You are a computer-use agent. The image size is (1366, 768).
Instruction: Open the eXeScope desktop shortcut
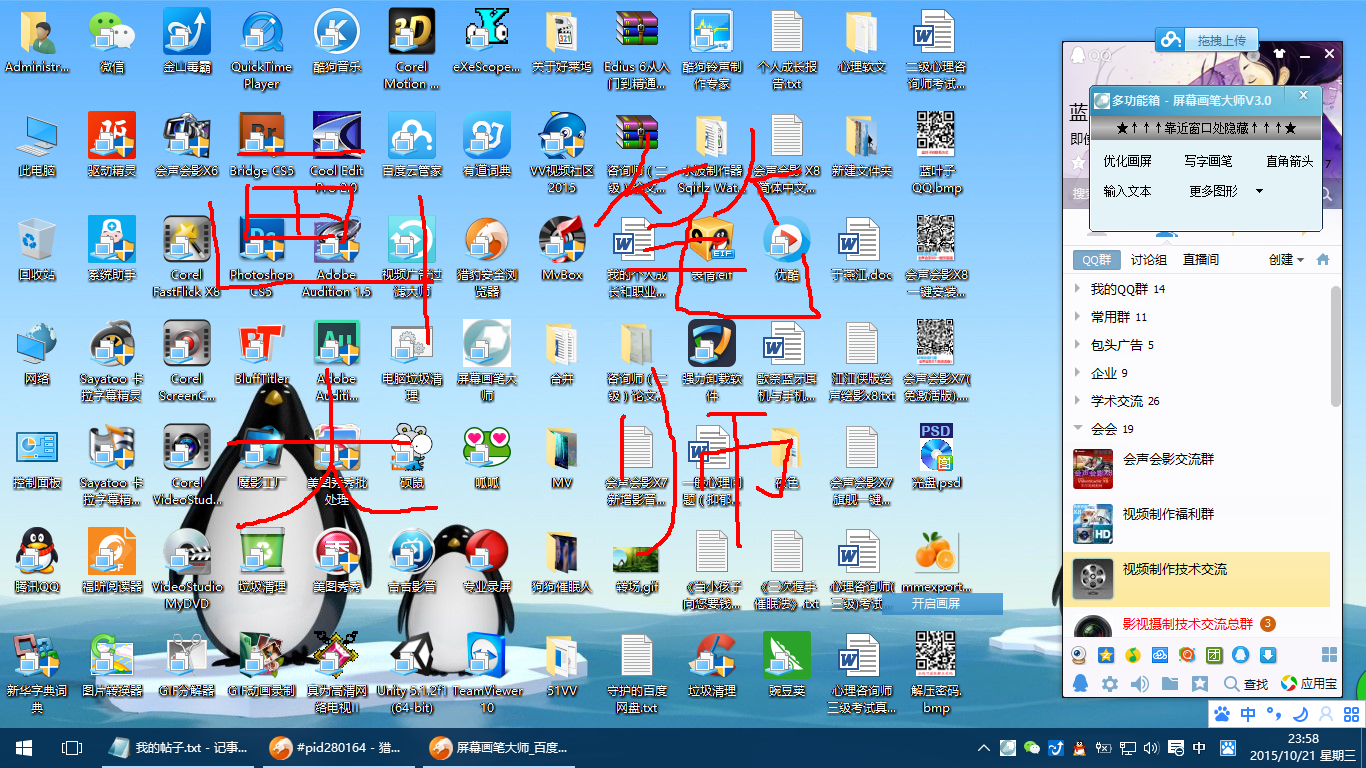click(487, 42)
